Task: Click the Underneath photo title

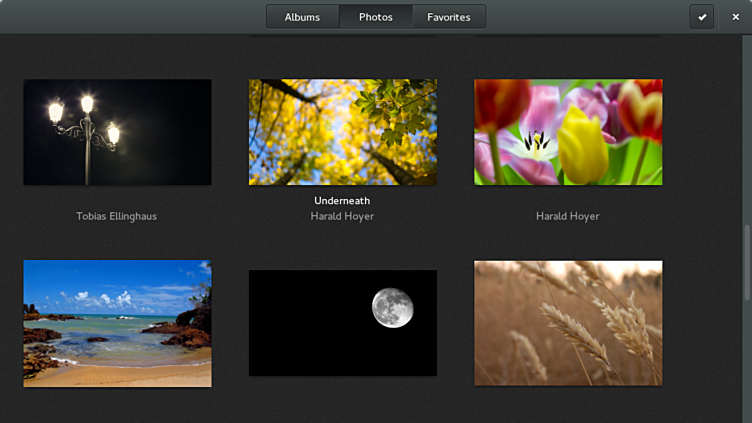Action: click(x=342, y=201)
